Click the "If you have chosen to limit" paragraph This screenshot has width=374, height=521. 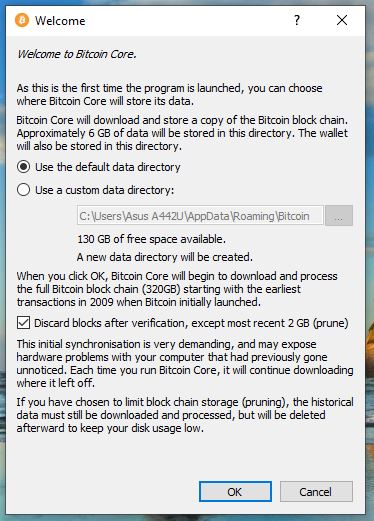point(185,415)
